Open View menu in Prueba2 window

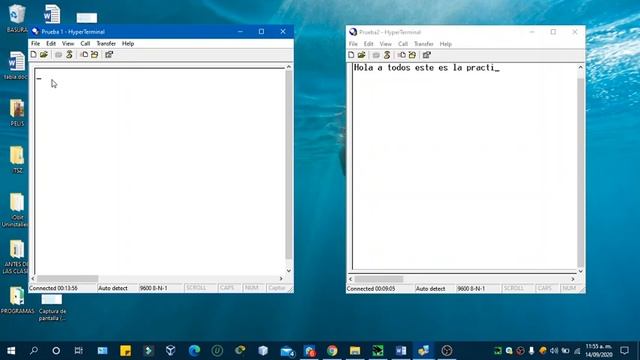(385, 44)
